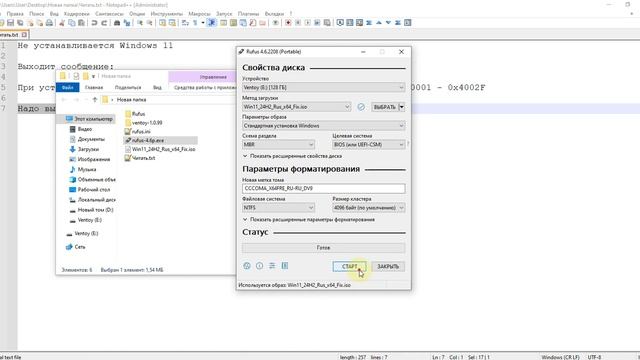Open the Управление ribbon tab in Explorer

point(213,77)
